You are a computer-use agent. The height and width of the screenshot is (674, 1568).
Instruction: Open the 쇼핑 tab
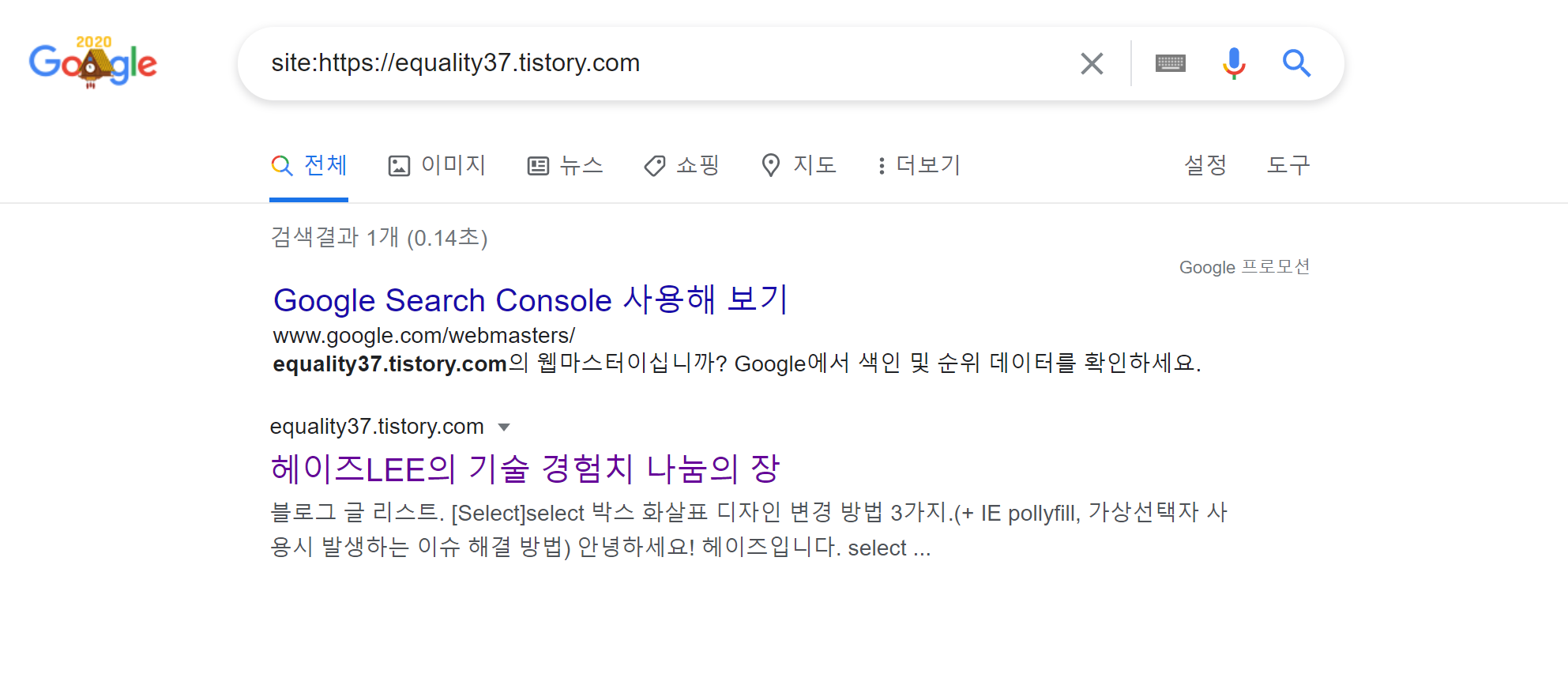click(x=682, y=165)
